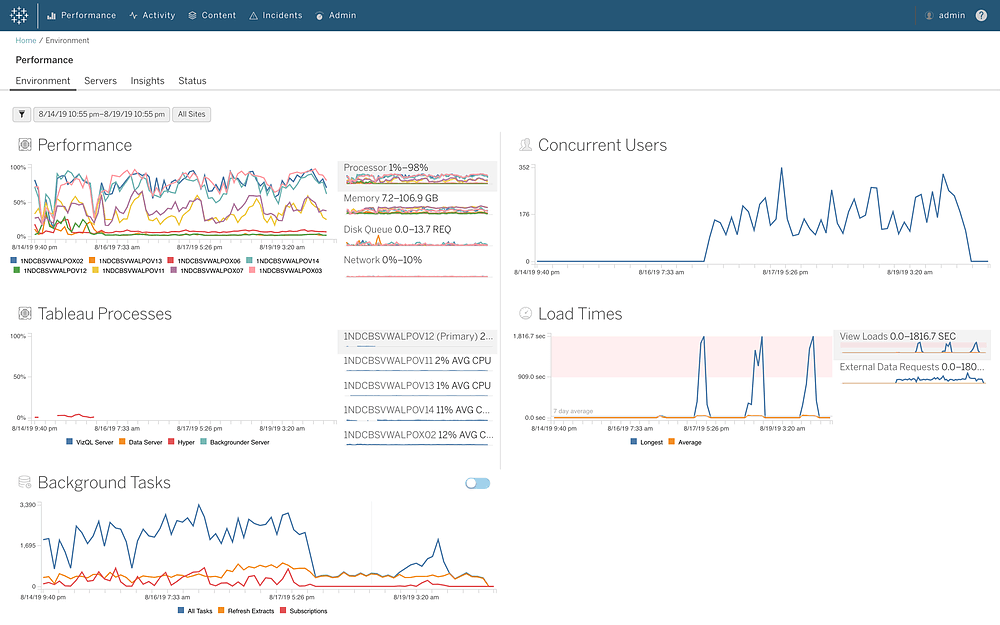The image size is (1000, 625).
Task: Select the 1NDCBSVWALPOV13 1% AVG CPU row
Action: click(x=417, y=390)
